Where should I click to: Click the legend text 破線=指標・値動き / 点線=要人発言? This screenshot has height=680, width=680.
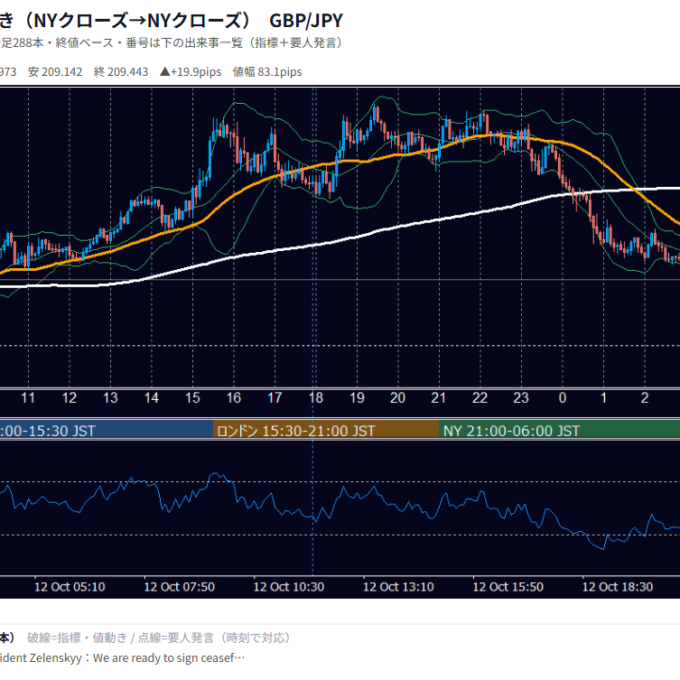(x=121, y=638)
